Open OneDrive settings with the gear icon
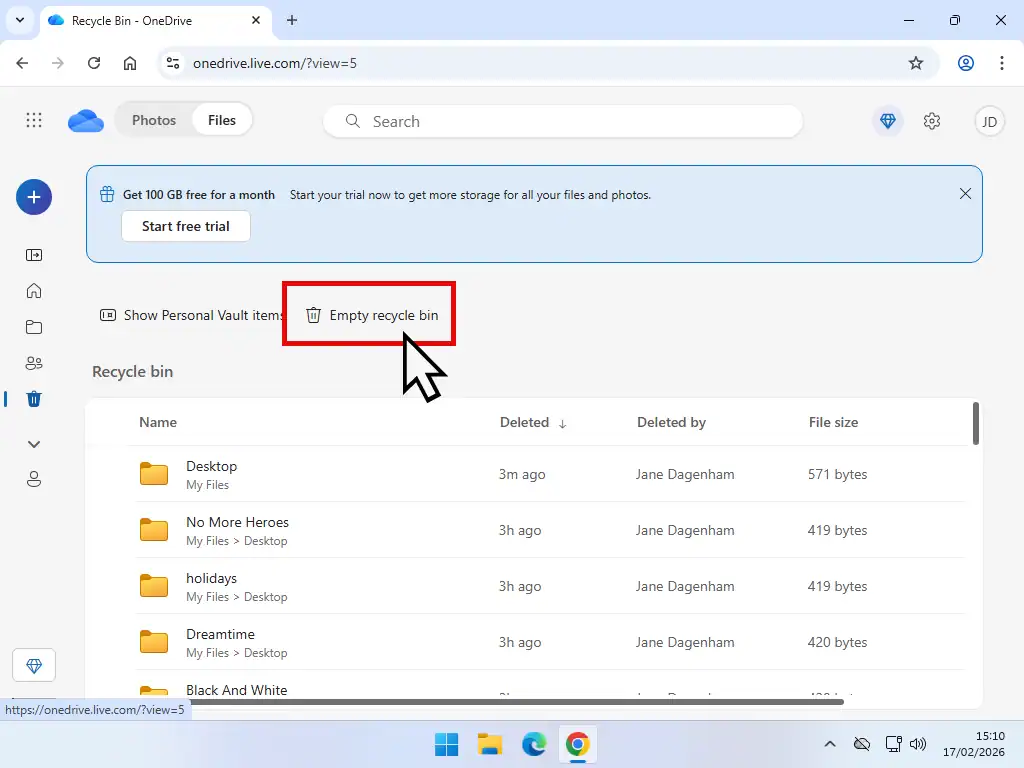This screenshot has height=768, width=1024. click(x=932, y=120)
